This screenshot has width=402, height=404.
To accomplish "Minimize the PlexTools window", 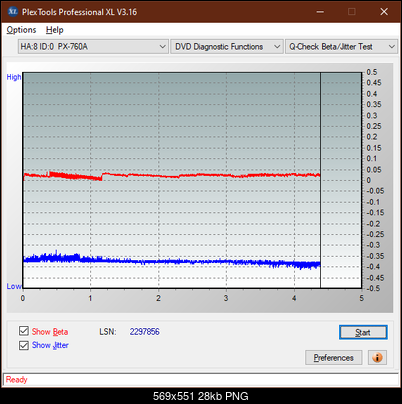I will tap(320, 12).
